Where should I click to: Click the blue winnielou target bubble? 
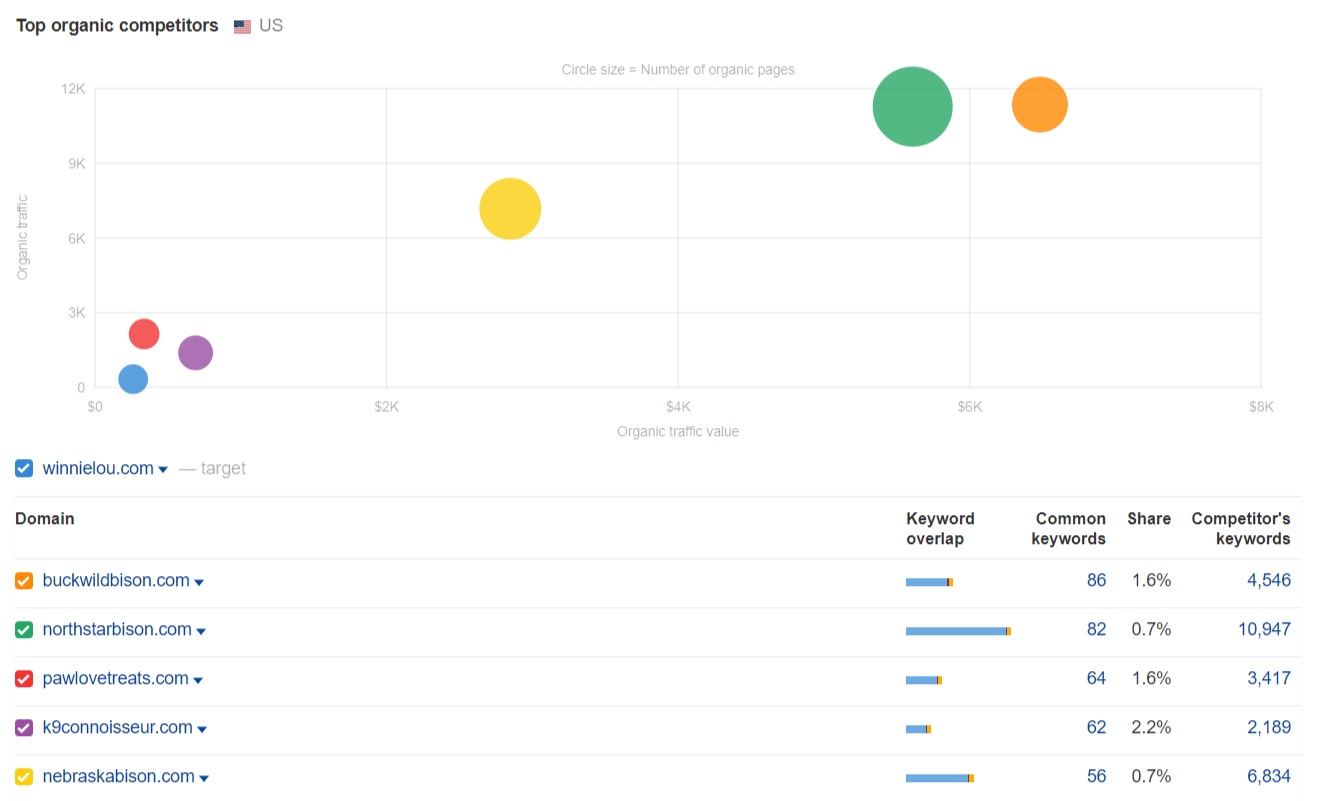click(133, 379)
